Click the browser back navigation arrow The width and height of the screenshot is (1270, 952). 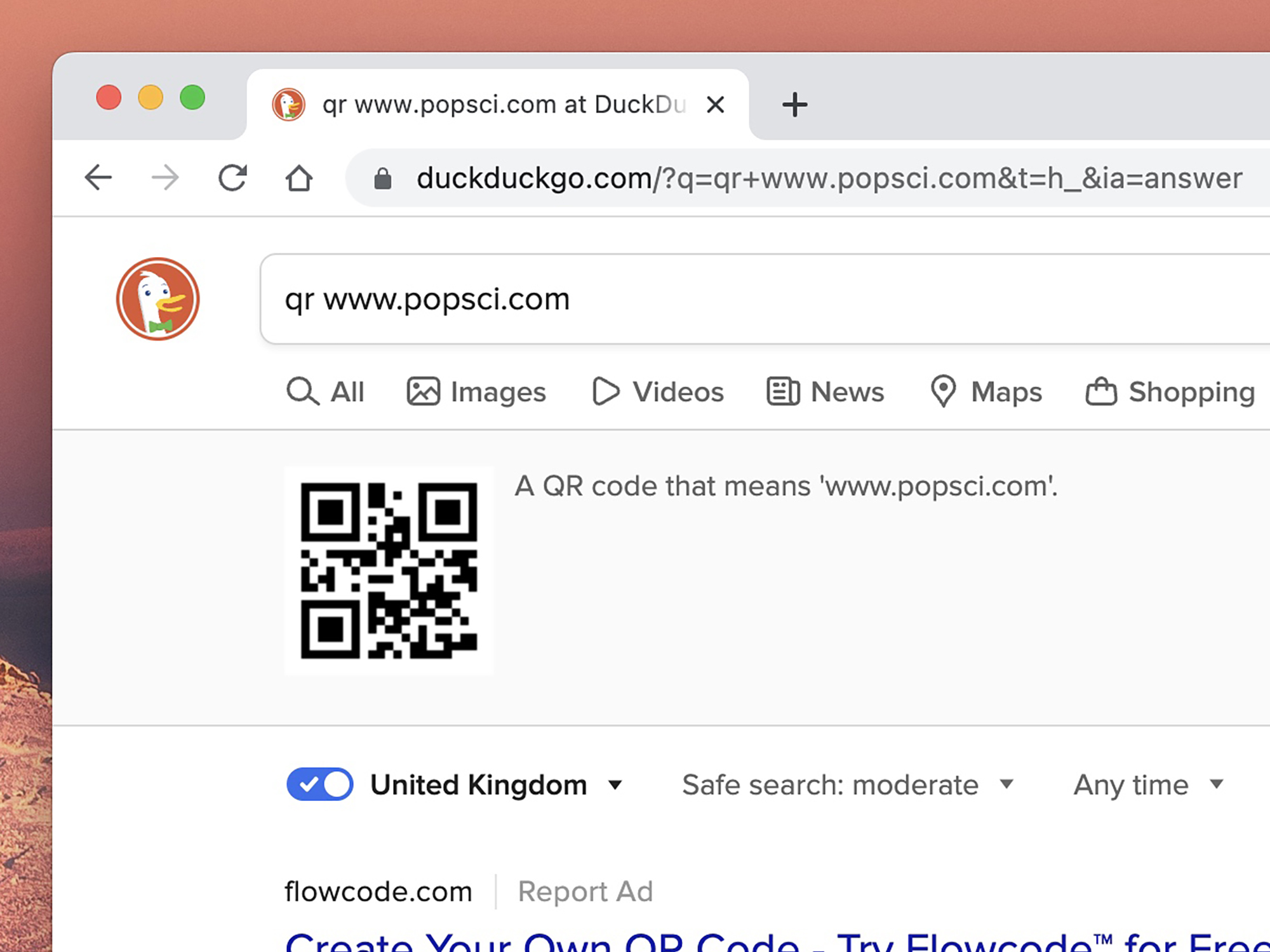coord(96,178)
